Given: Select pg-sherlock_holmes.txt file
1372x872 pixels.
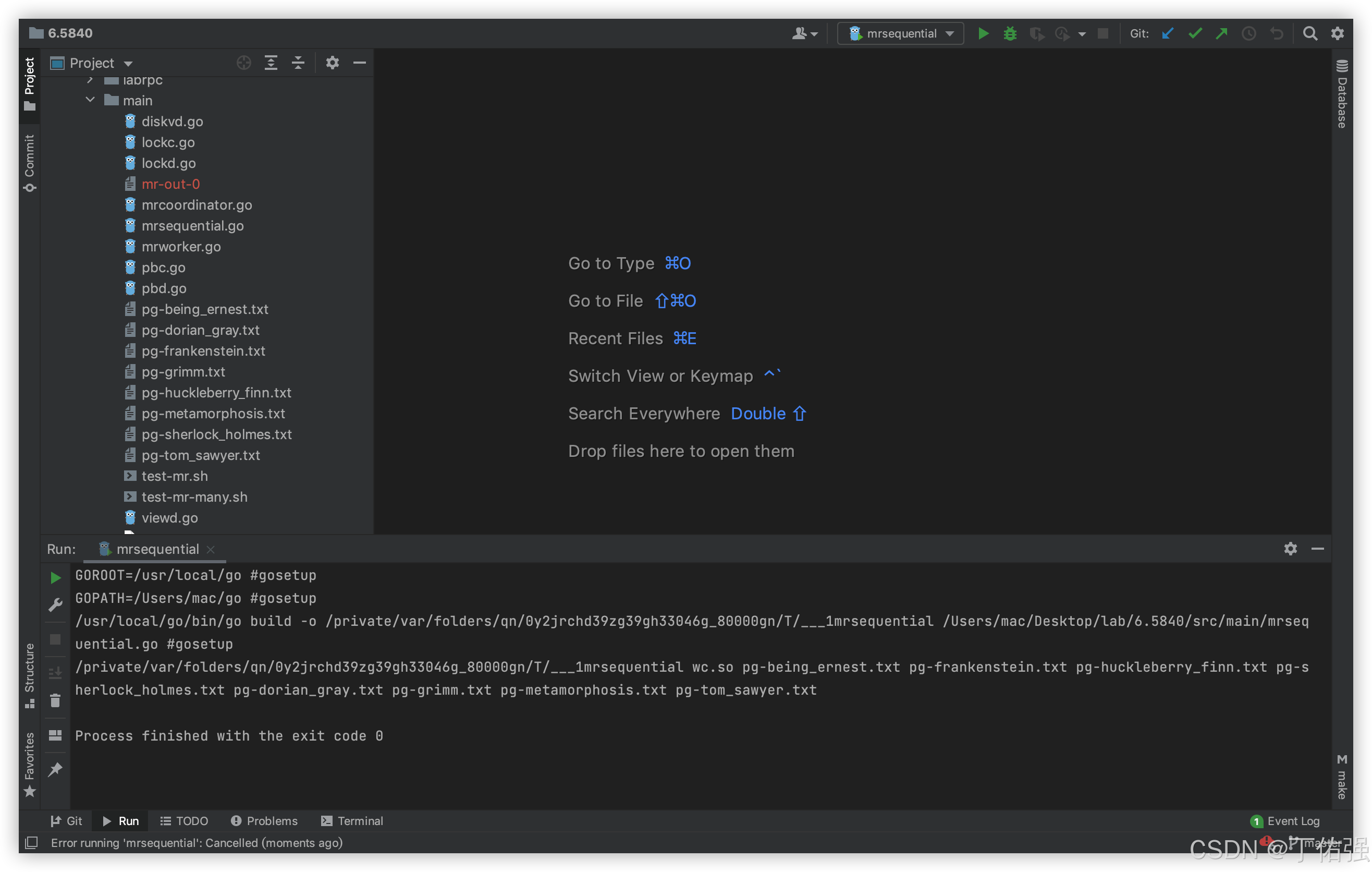Looking at the screenshot, I should pos(216,434).
